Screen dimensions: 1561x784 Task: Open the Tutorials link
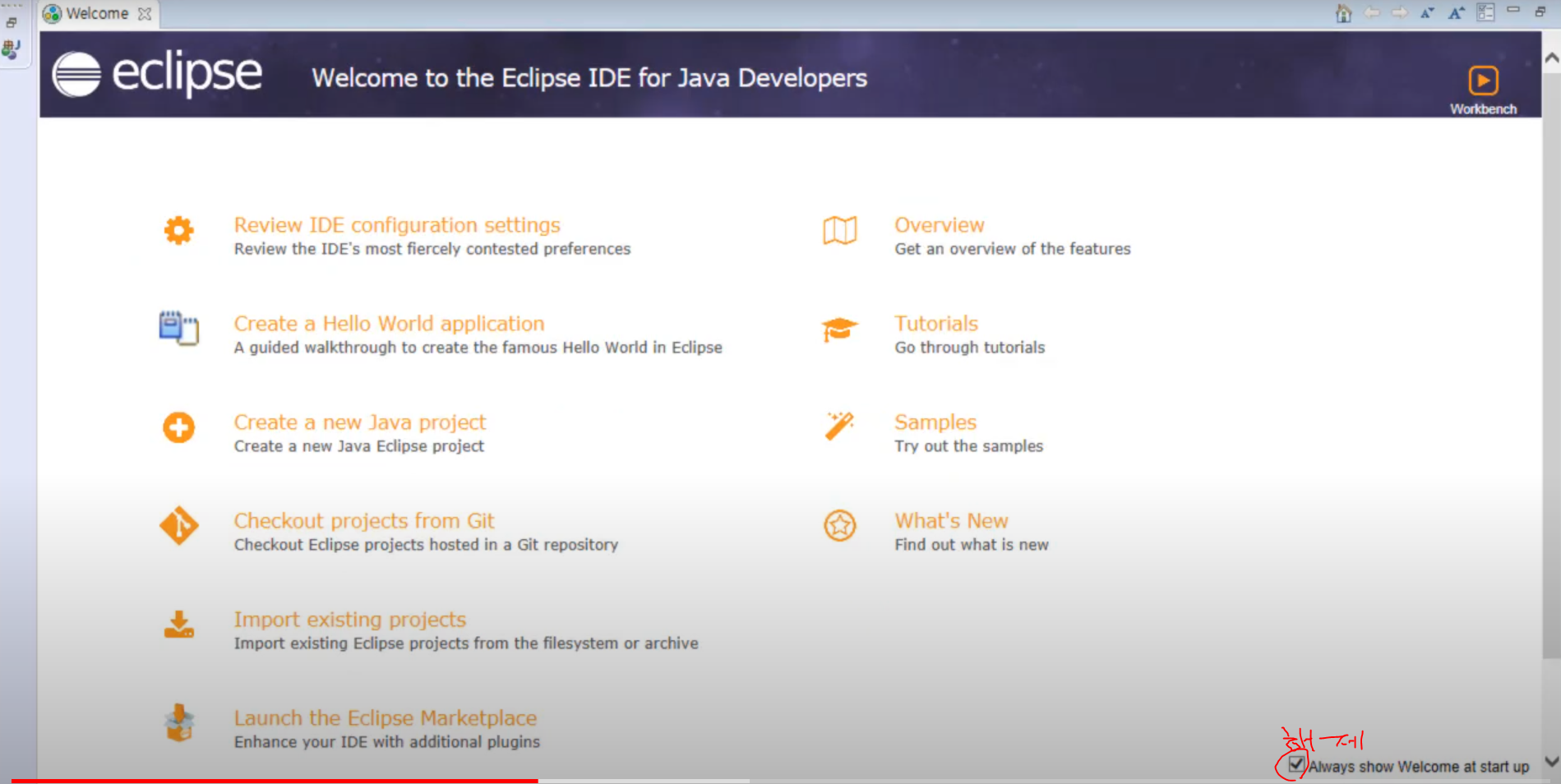click(x=936, y=324)
